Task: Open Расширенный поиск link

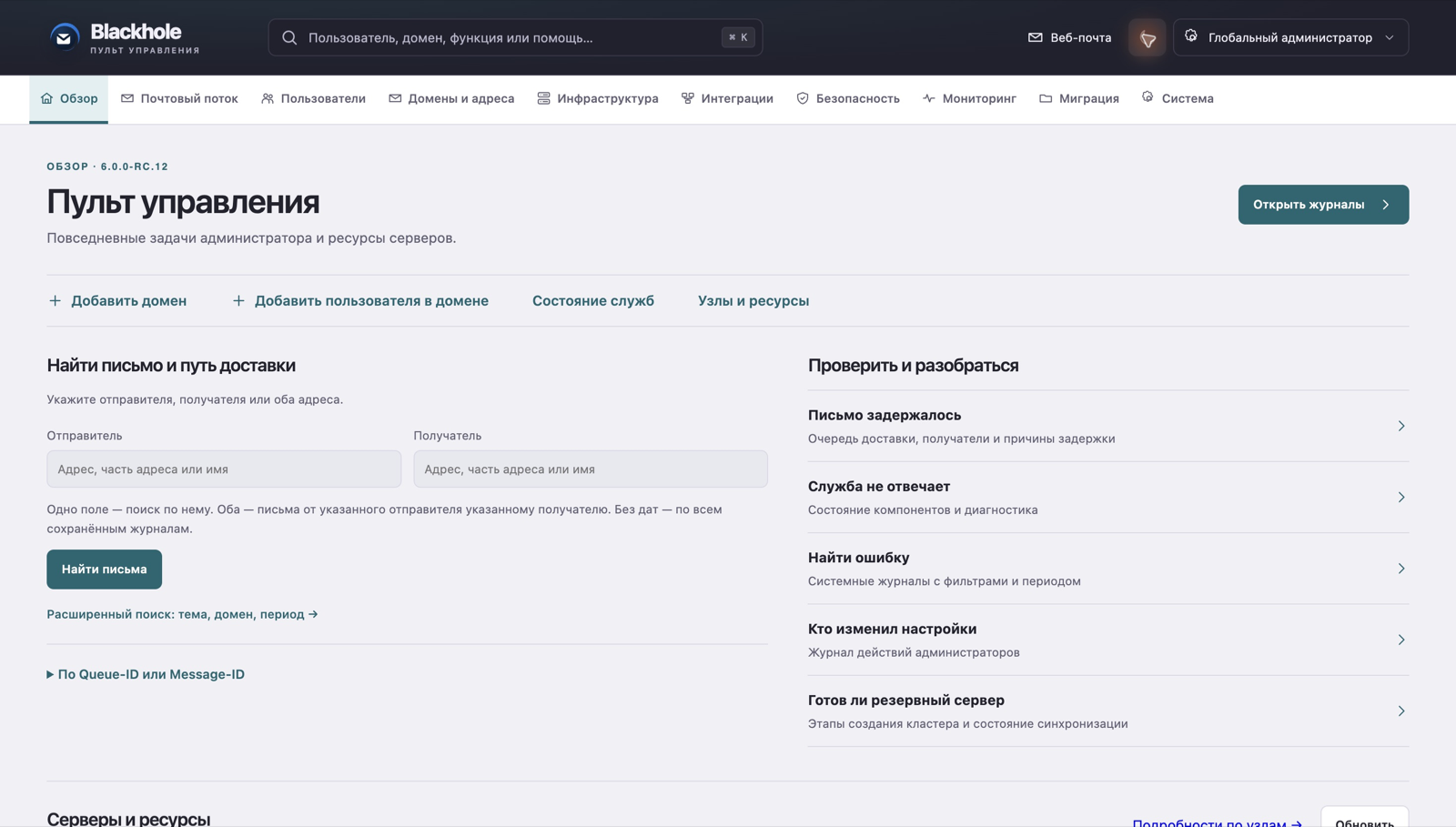Action: 183,614
